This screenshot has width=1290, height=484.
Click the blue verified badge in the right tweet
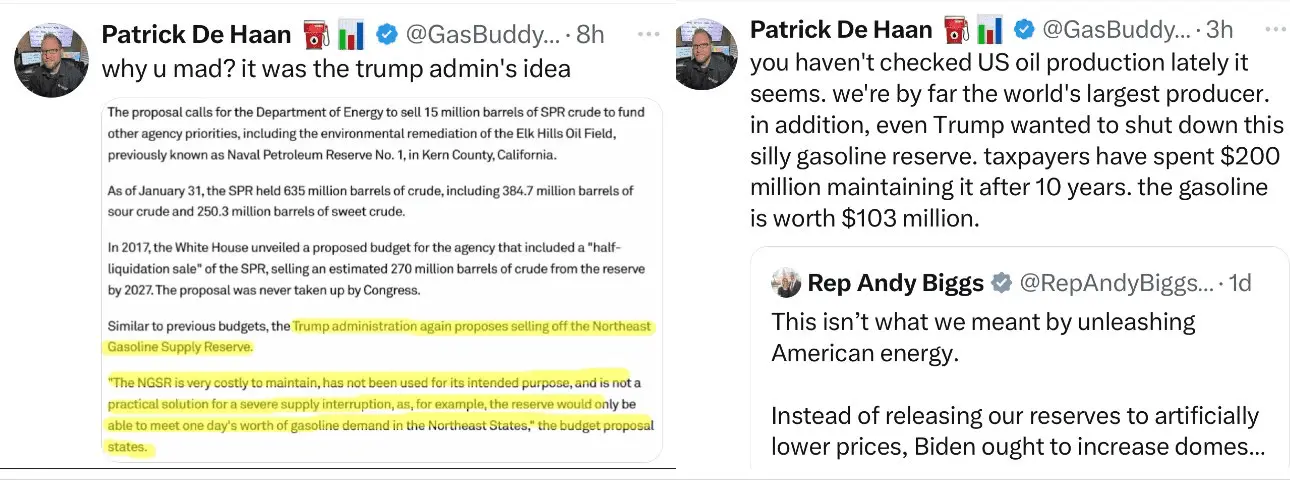pos(1024,30)
